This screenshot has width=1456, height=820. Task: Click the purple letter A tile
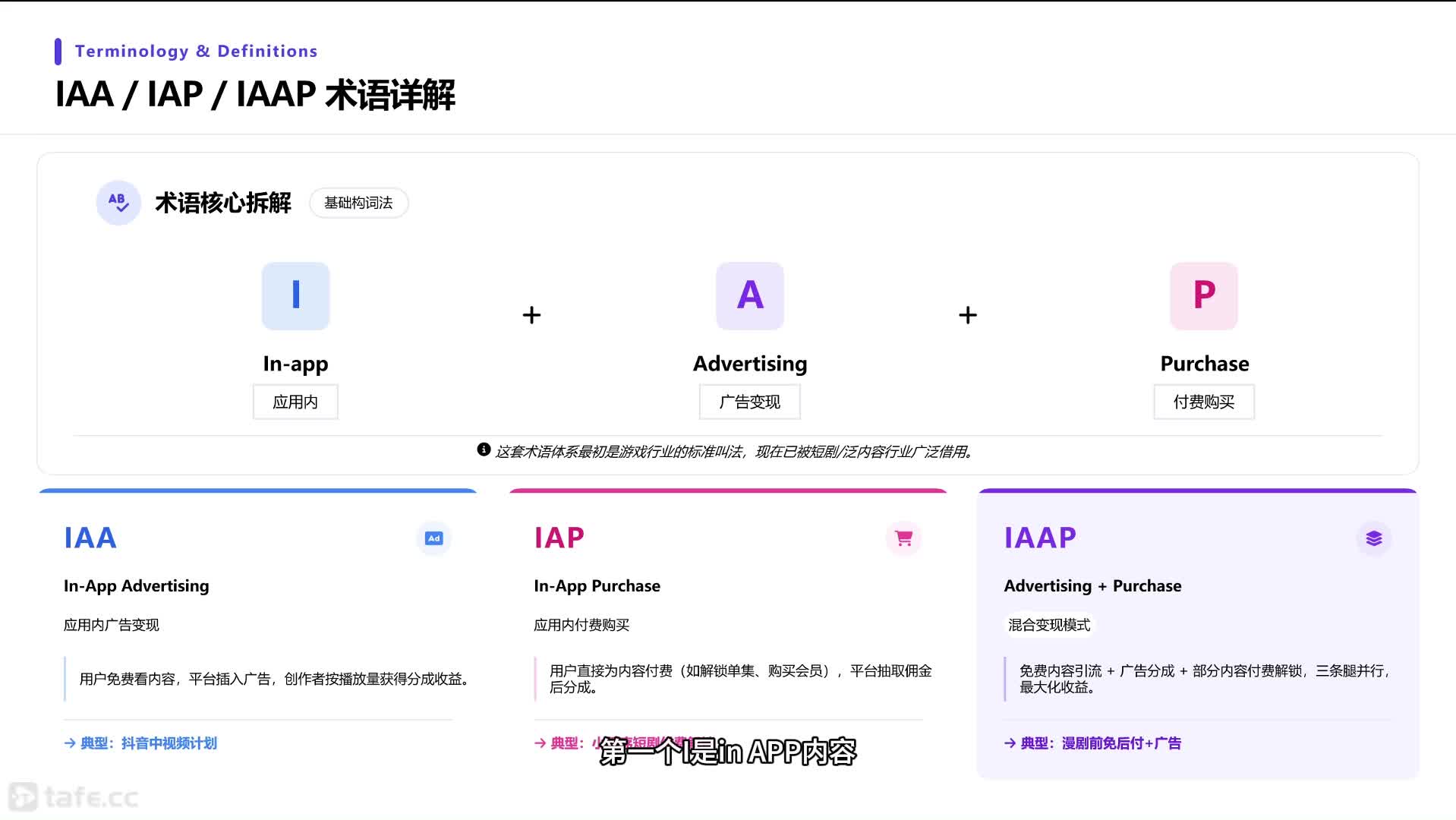coord(749,296)
